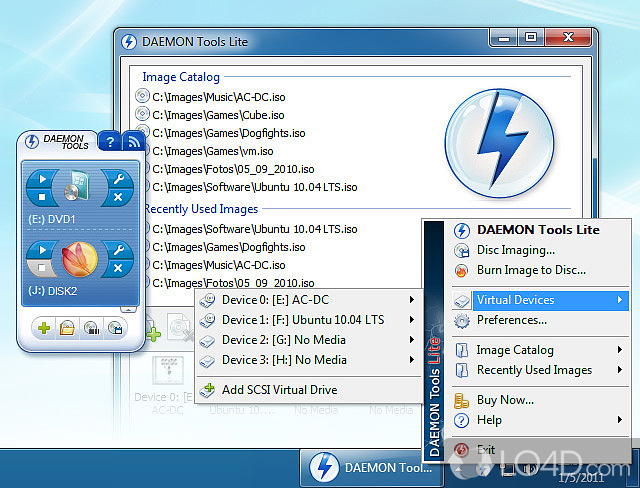Click the taskbar clock showing 1/5/2011
The height and width of the screenshot is (488, 640).
coord(580,478)
